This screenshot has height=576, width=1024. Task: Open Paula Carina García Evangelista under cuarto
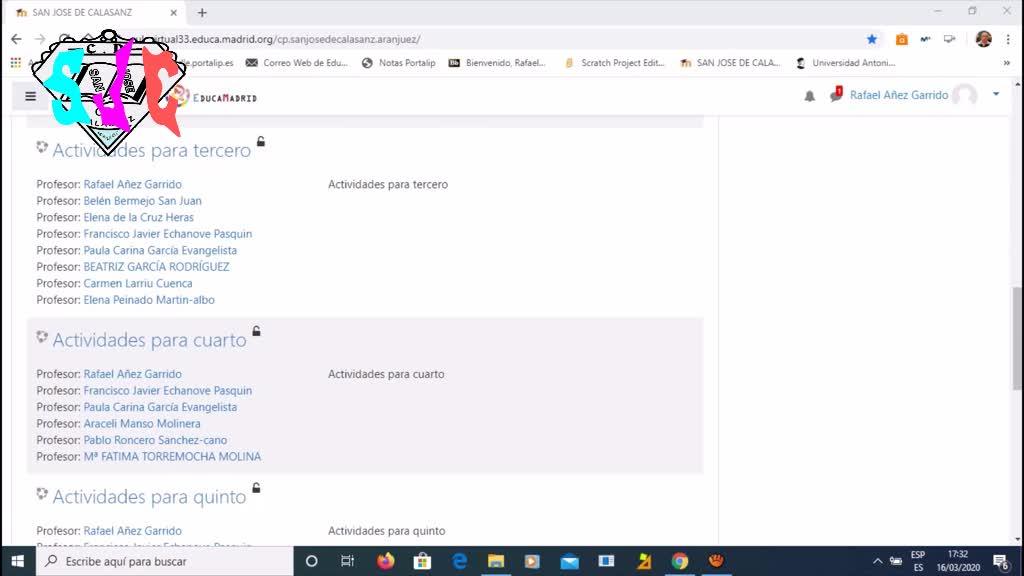click(160, 407)
